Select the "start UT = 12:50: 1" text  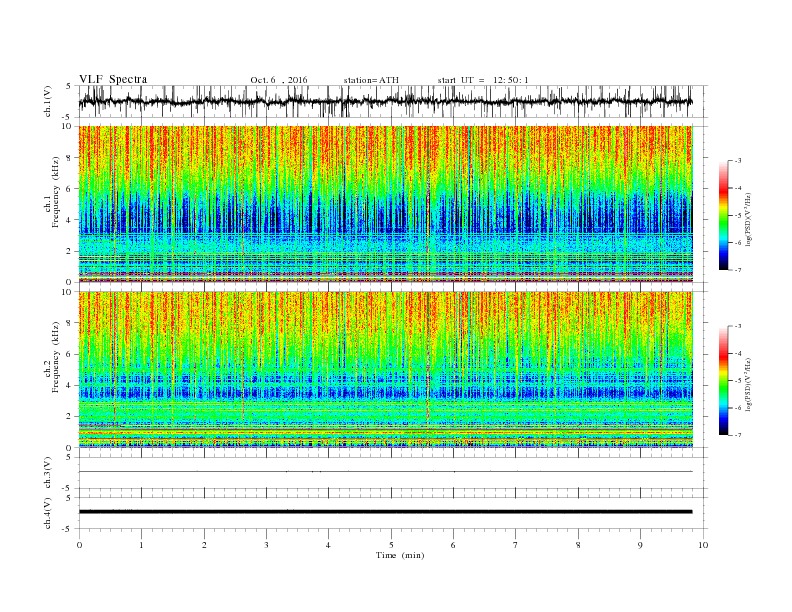483,80
